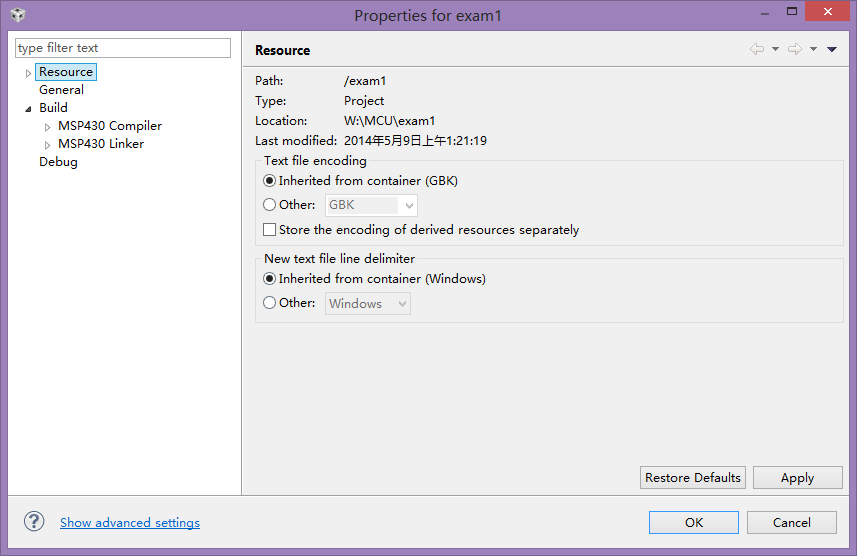Click the back navigation arrow icon
The image size is (857, 556).
pos(756,49)
